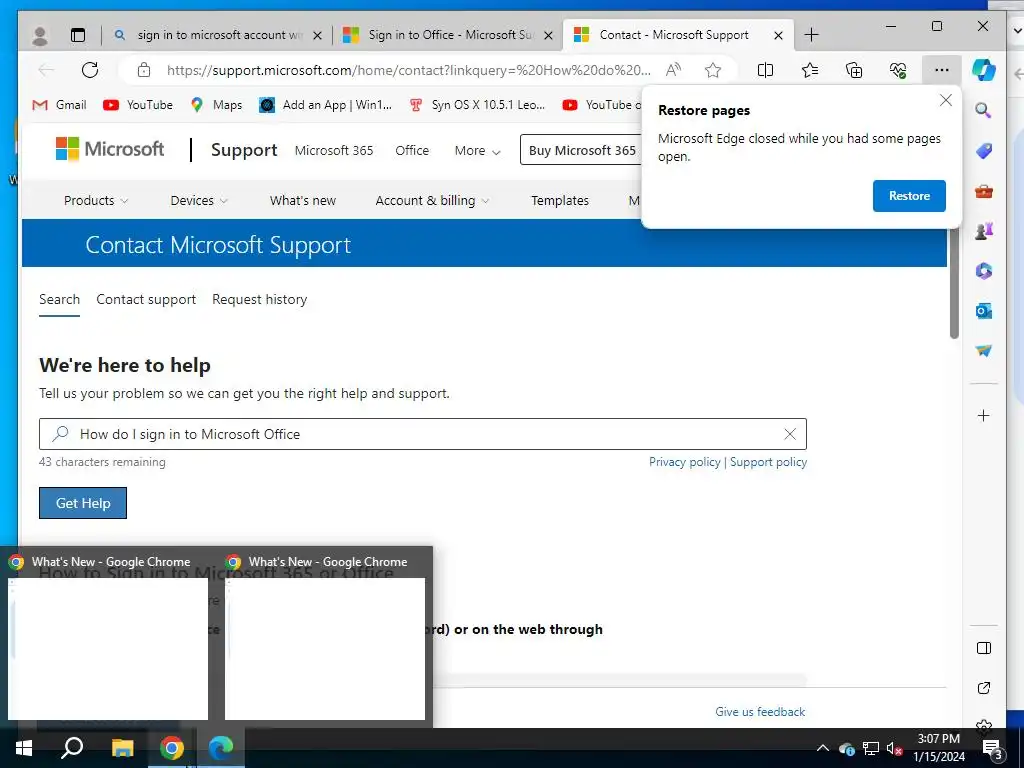The image size is (1024, 768).
Task: Open split screen icon
Action: pyautogui.click(x=765, y=70)
